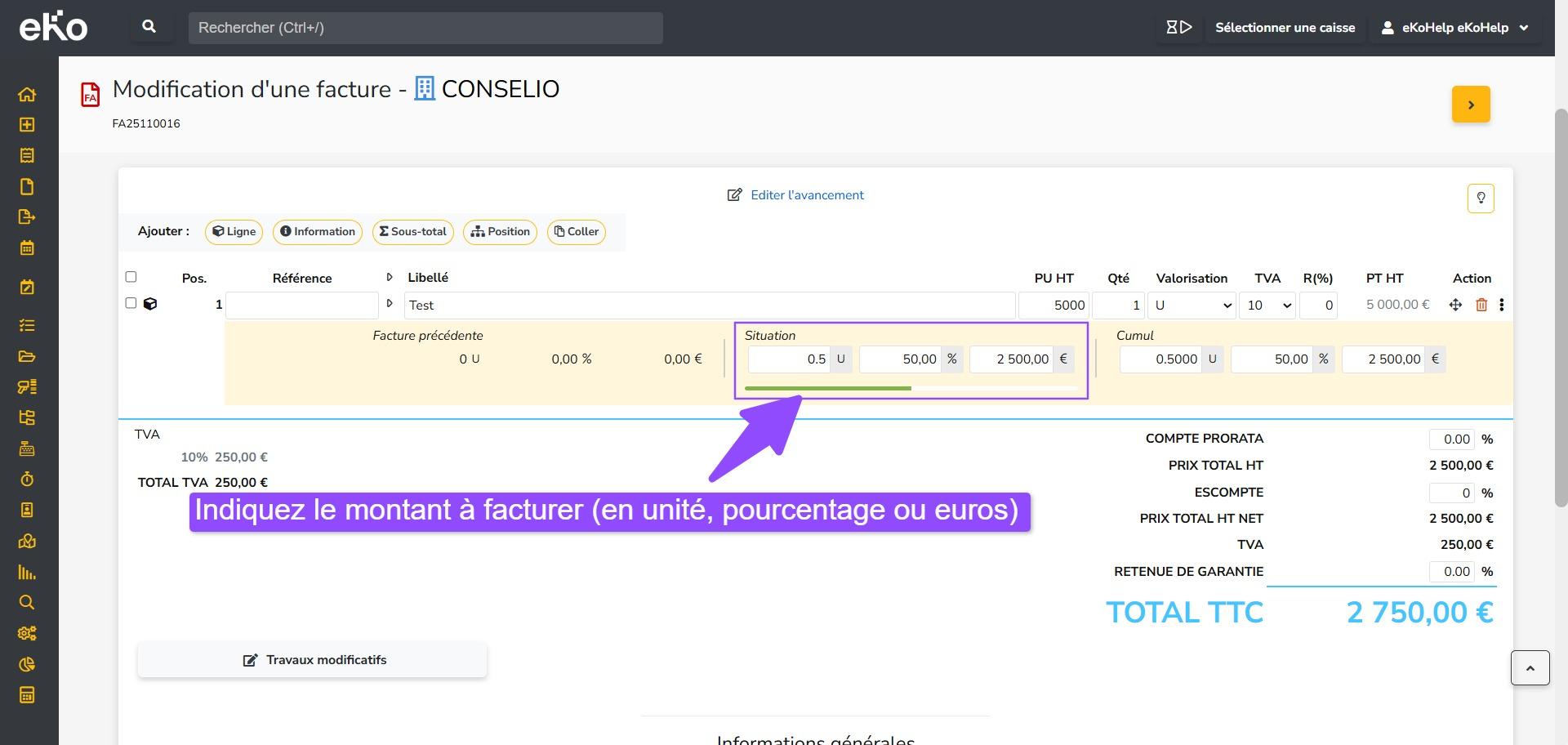Image resolution: width=1568 pixels, height=745 pixels.
Task: Expand the triangle beside the Test label
Action: (390, 304)
